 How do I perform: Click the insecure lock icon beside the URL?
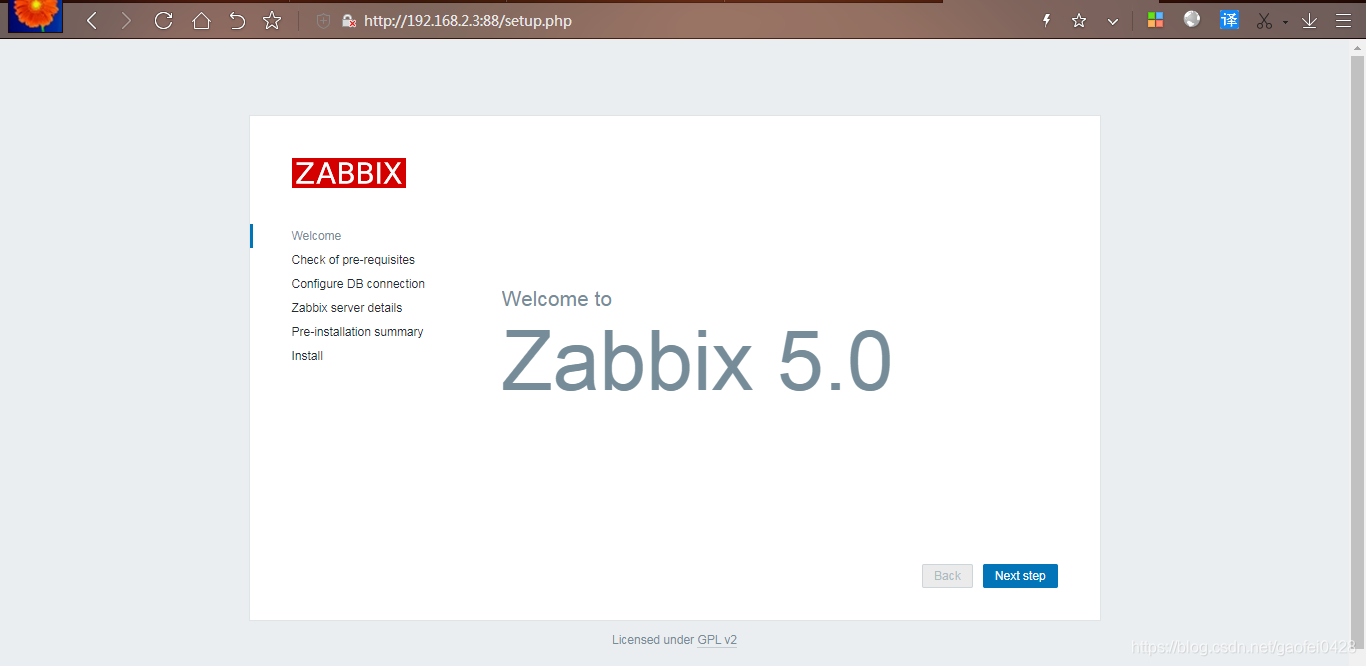click(x=348, y=20)
